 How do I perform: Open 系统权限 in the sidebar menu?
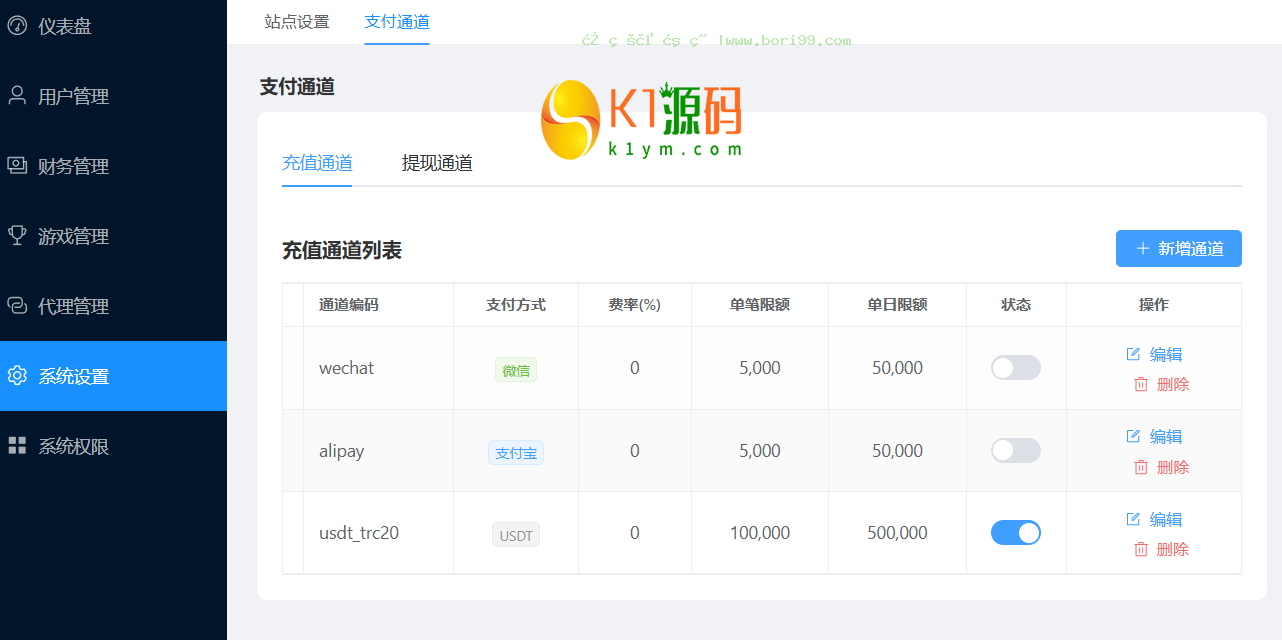click(x=113, y=446)
